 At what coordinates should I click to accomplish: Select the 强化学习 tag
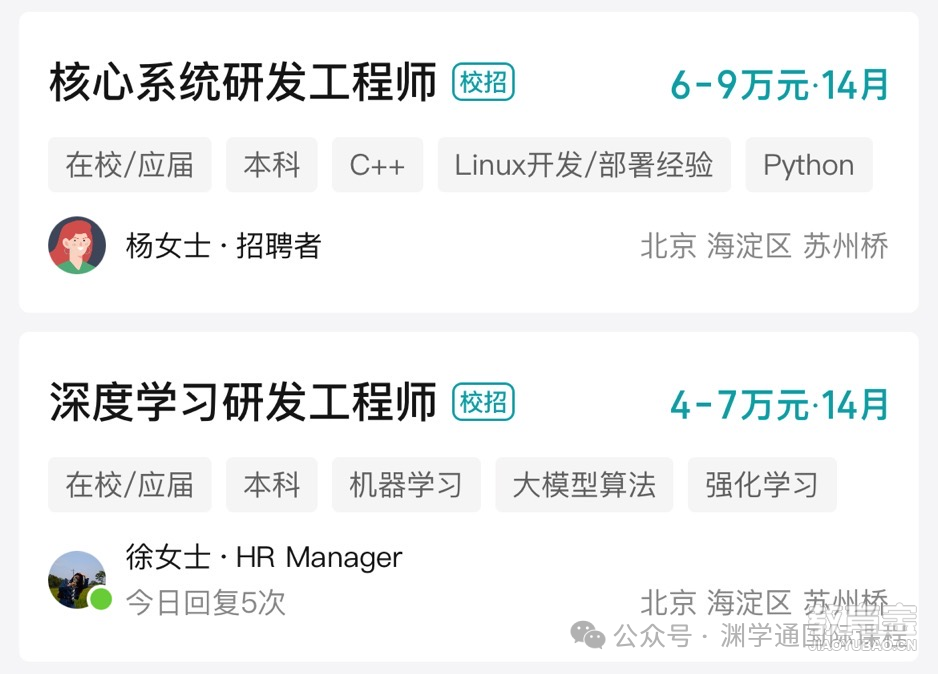(762, 484)
